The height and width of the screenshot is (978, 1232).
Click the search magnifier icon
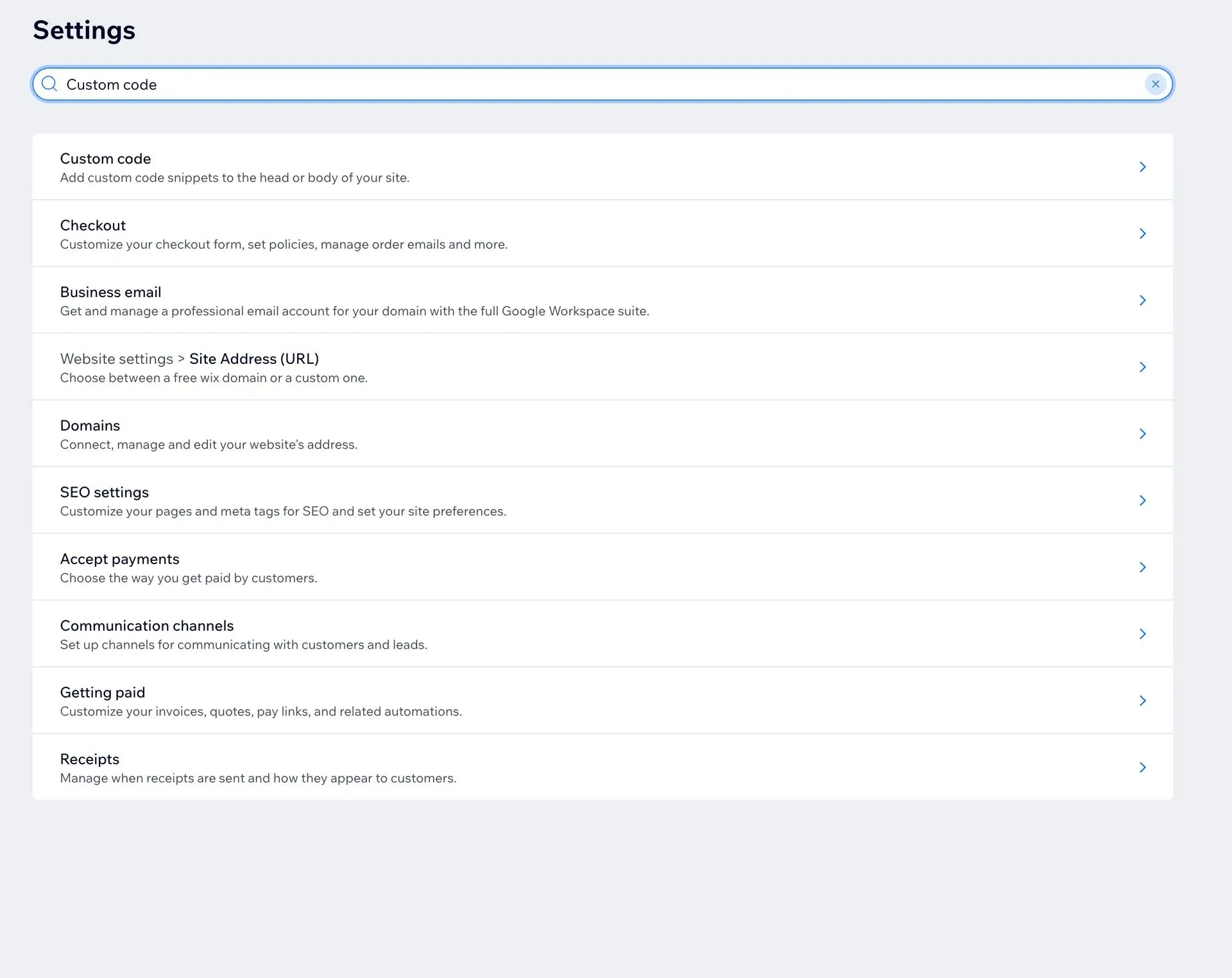(x=49, y=84)
